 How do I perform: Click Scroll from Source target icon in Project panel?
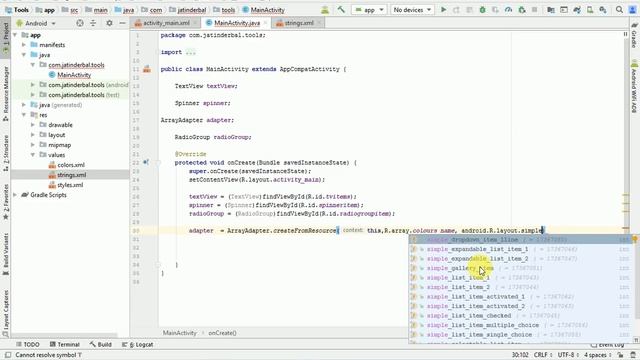(80, 23)
